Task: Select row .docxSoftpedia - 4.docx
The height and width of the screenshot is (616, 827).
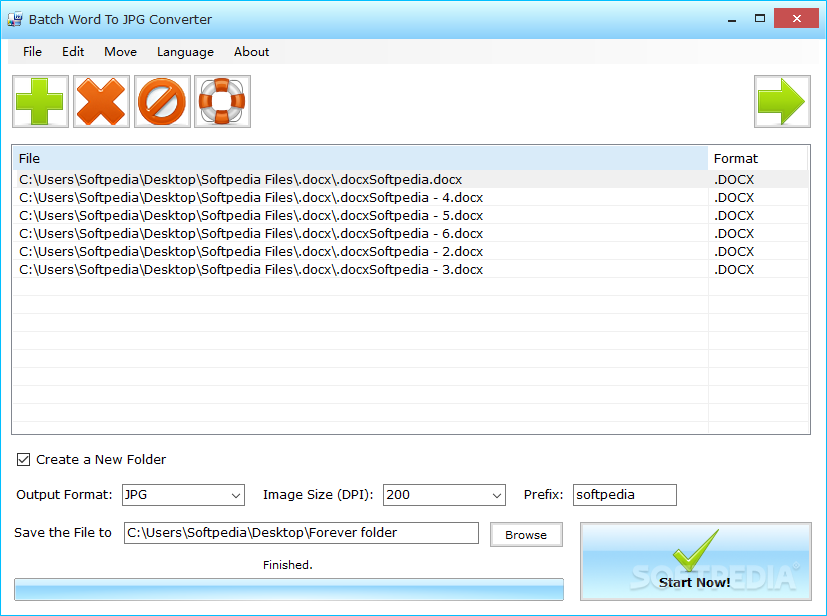Action: (x=411, y=197)
